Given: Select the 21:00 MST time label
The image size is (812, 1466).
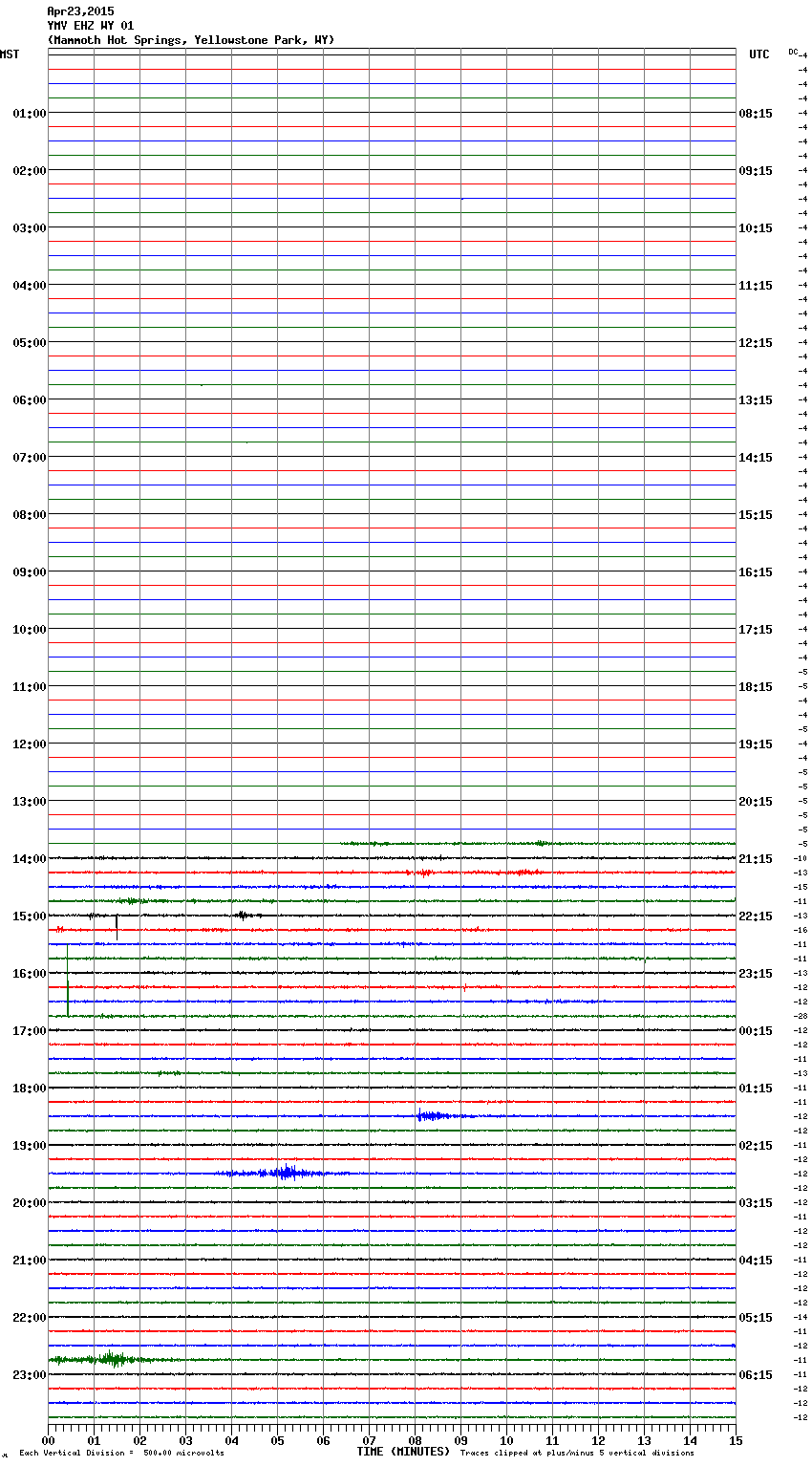Looking at the screenshot, I should click(x=30, y=1261).
